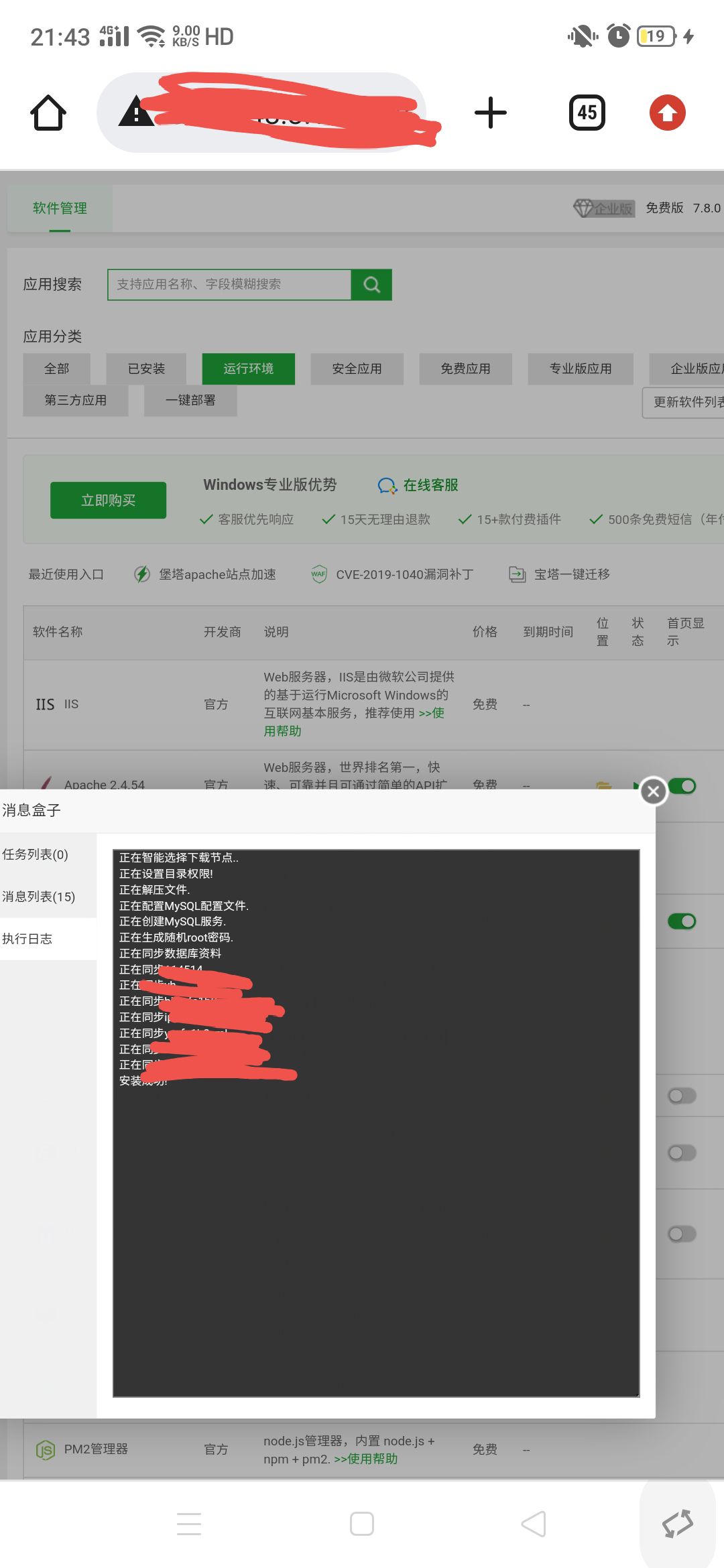724x1568 pixels.
Task: Switch to 任务列表(0) in message box
Action: click(x=48, y=854)
